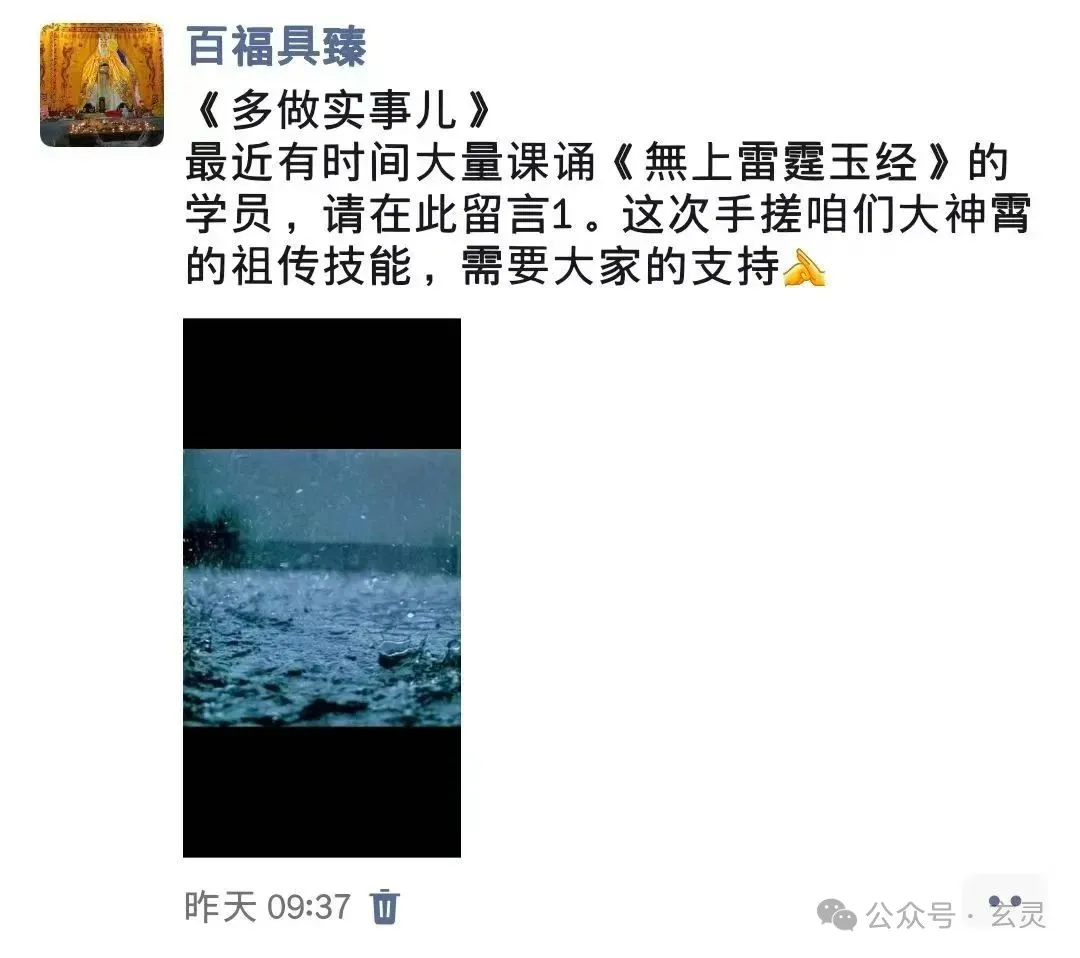The width and height of the screenshot is (1080, 958).
Task: Open the 百福具臻 profile avatar
Action: [x=102, y=85]
